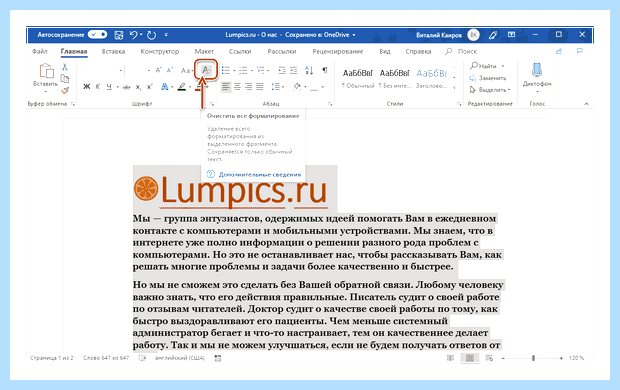This screenshot has width=620, height=390.
Task: Click the 120 % zoom level
Action: tap(576, 358)
